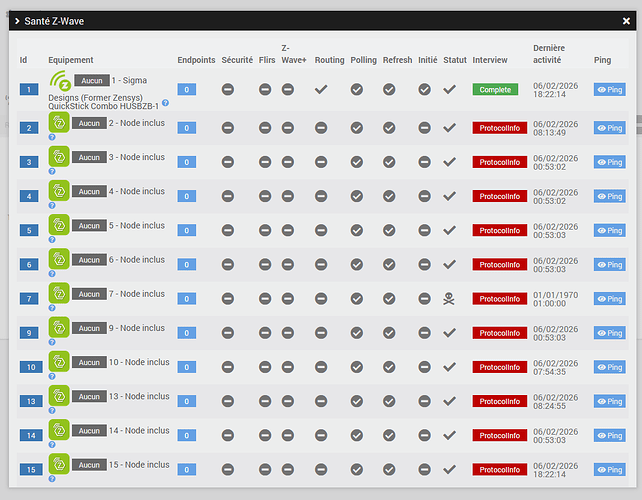The image size is (642, 500).
Task: Click the Routing minus icon for node 9
Action: click(321, 333)
